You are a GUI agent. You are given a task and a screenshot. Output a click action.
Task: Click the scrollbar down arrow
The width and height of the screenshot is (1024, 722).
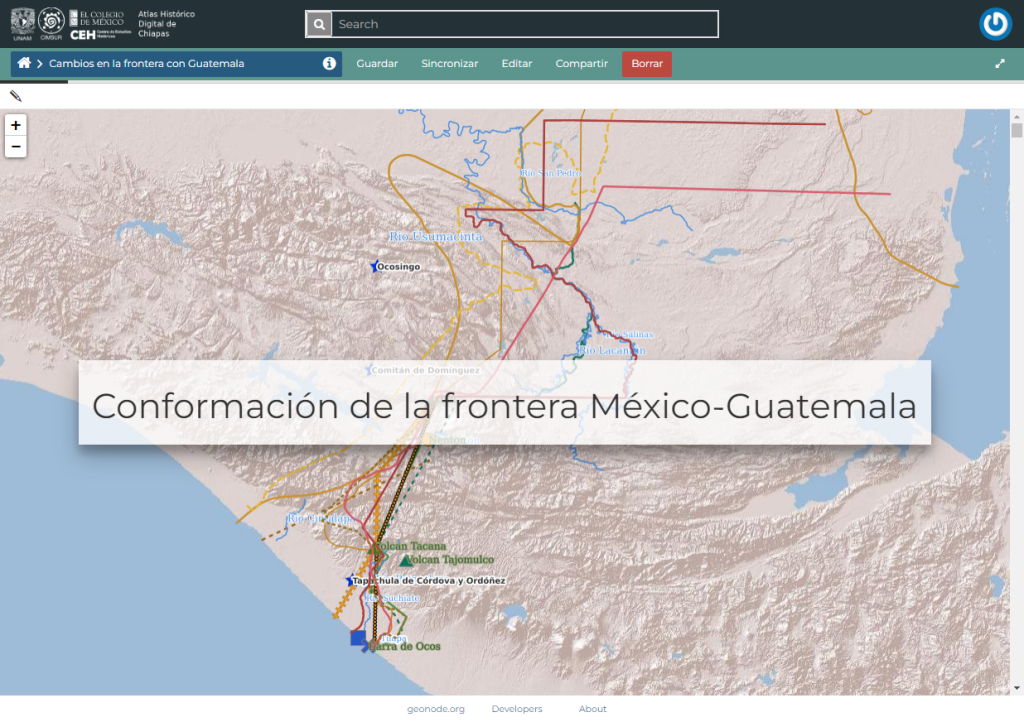click(x=1016, y=687)
